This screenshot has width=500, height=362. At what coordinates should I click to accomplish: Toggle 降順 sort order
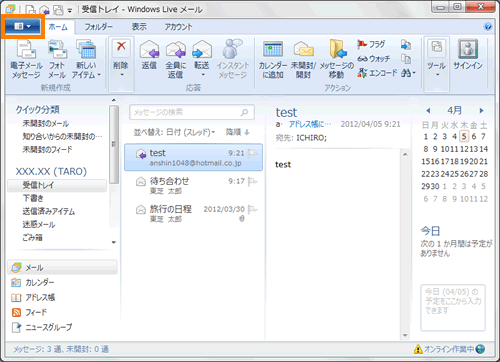pos(237,132)
